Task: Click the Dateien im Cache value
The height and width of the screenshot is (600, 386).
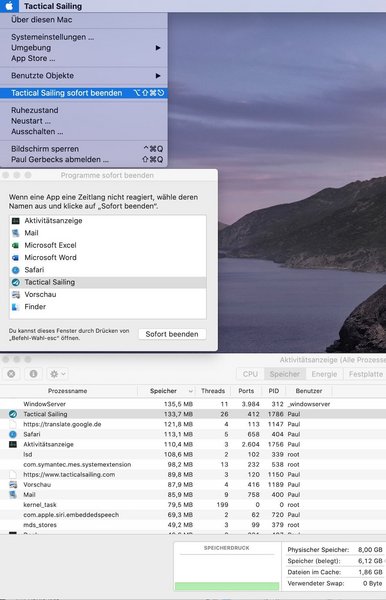Action: pyautogui.click(x=370, y=572)
